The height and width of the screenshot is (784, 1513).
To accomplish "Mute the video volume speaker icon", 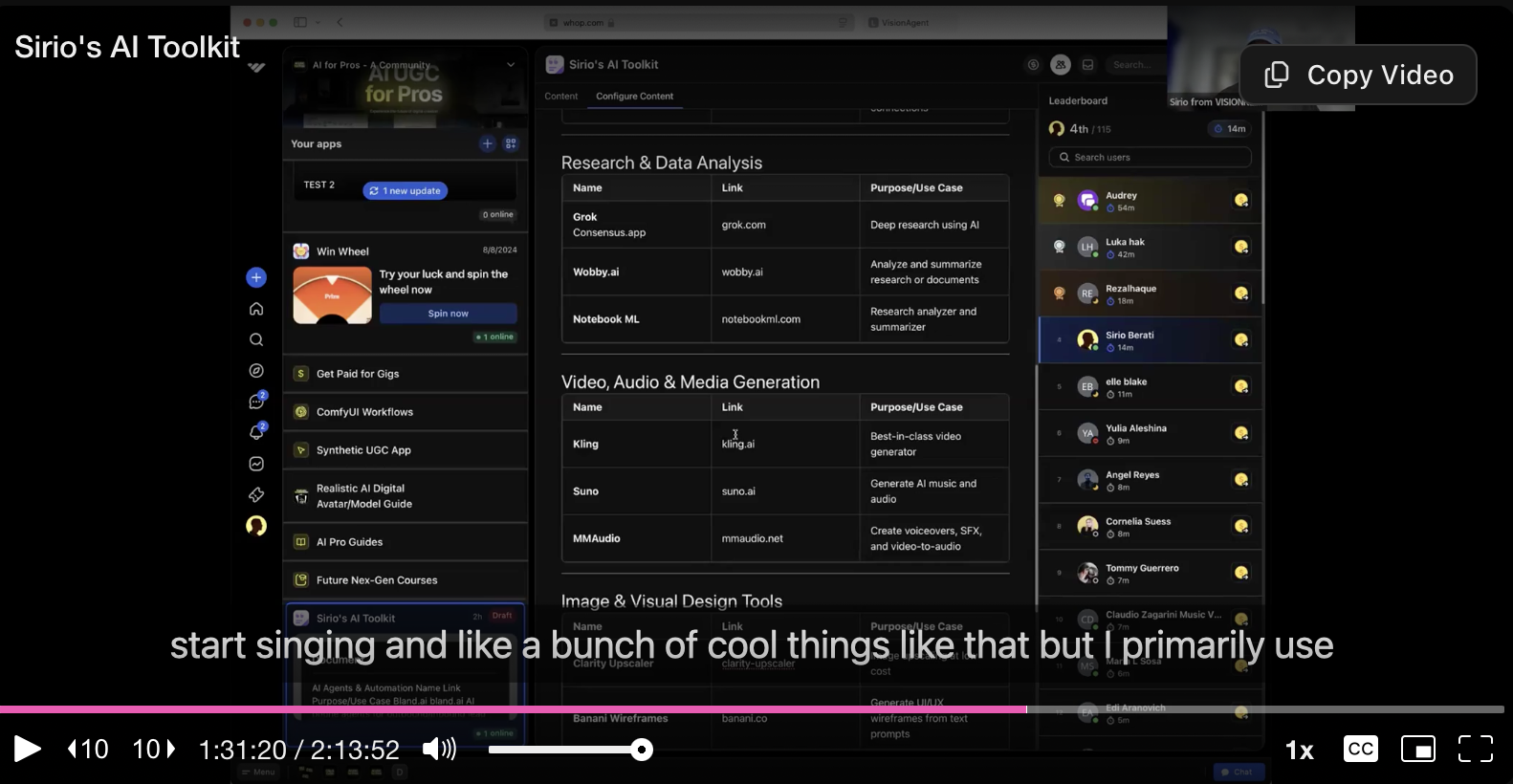I will click(439, 749).
